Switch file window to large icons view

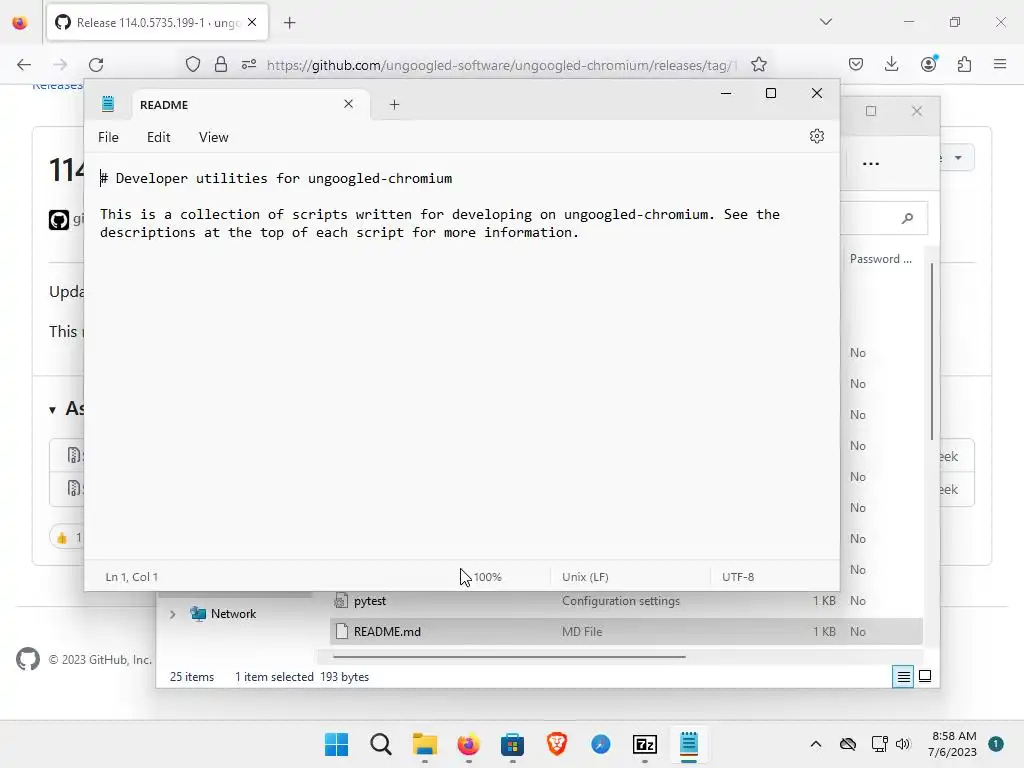click(x=925, y=676)
